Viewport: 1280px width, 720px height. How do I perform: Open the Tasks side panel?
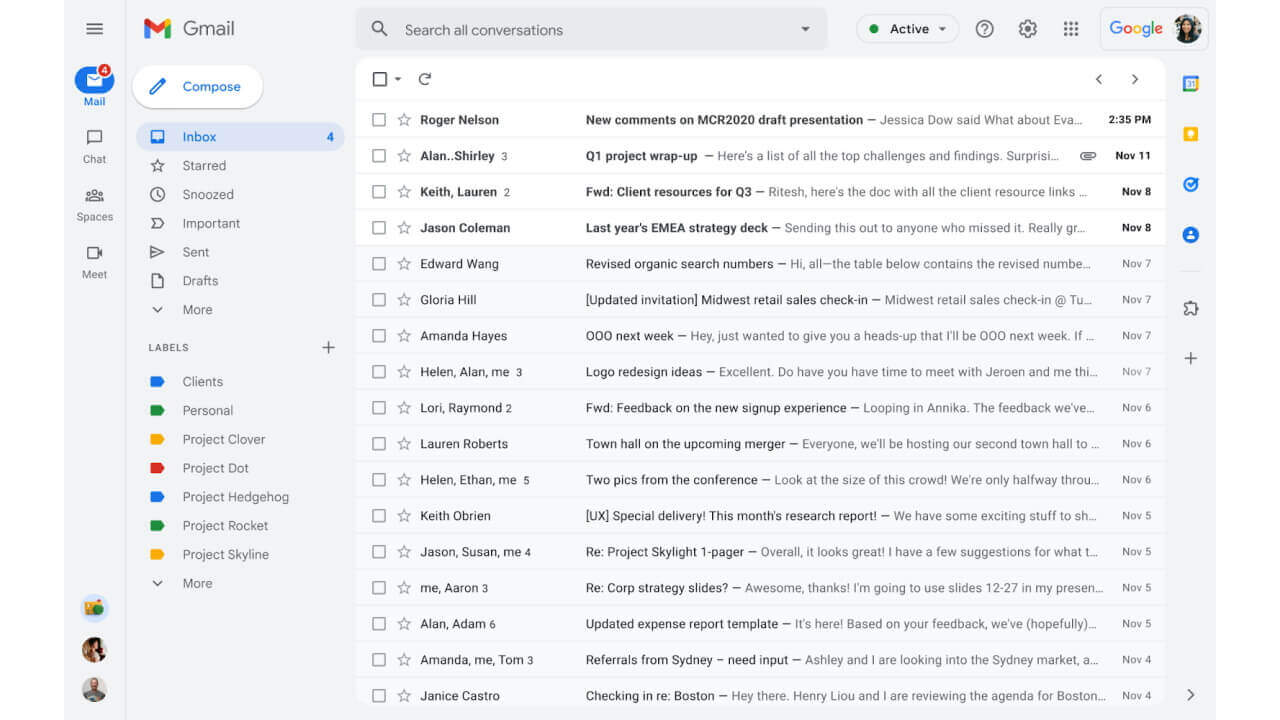1190,184
